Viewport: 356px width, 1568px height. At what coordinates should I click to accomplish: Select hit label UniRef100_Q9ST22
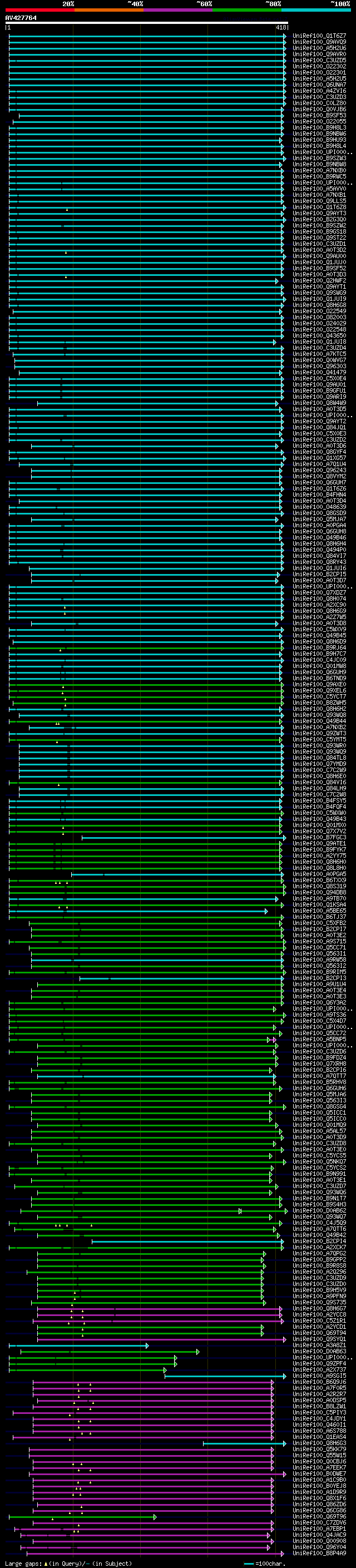point(319,238)
